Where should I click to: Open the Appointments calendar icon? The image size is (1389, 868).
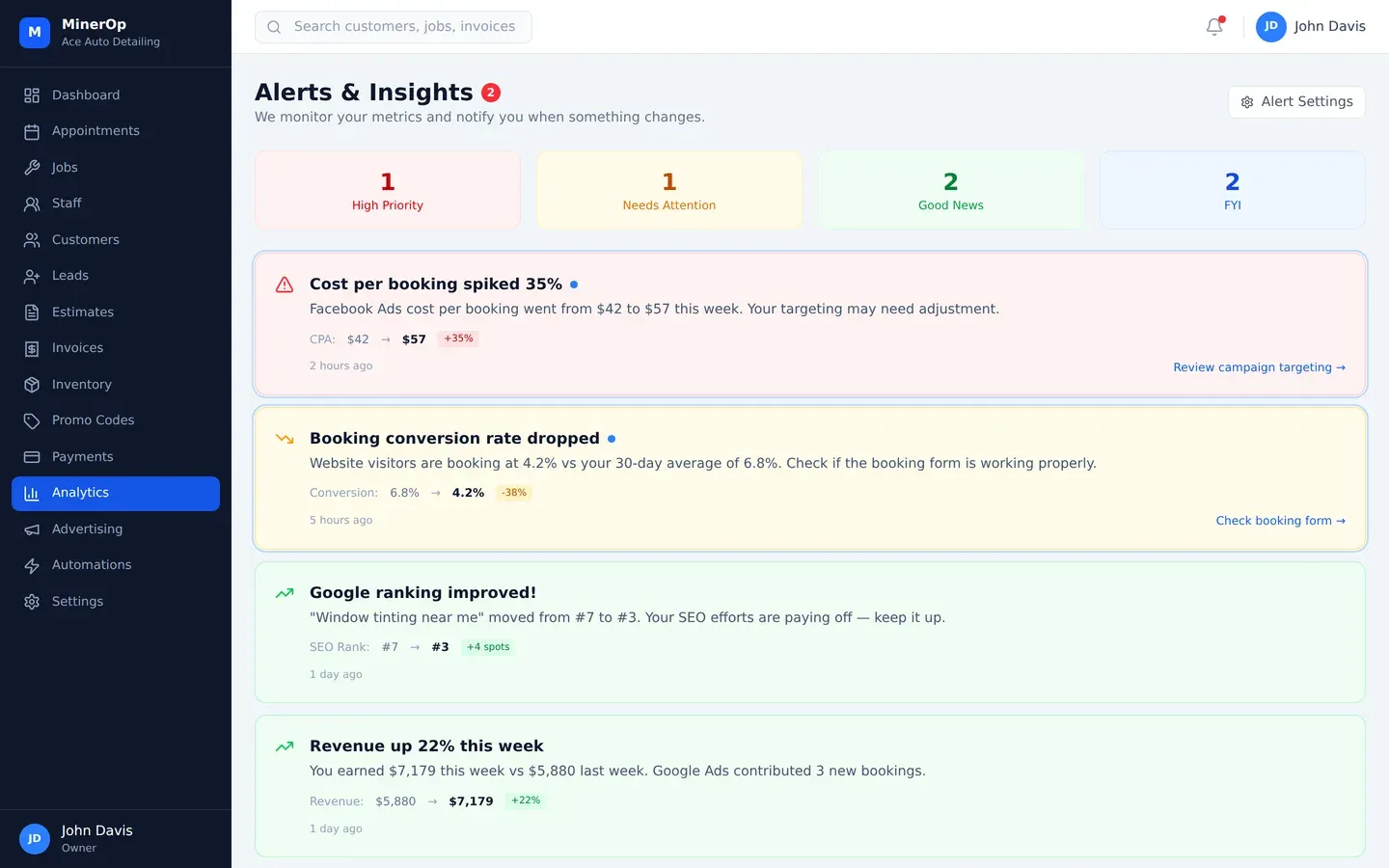(32, 131)
